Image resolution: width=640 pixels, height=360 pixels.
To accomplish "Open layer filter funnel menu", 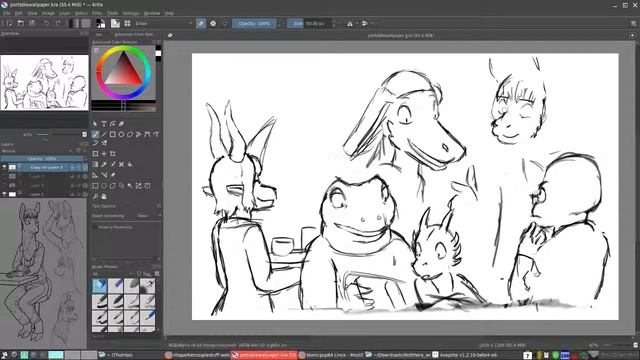I will pyautogui.click(x=80, y=151).
